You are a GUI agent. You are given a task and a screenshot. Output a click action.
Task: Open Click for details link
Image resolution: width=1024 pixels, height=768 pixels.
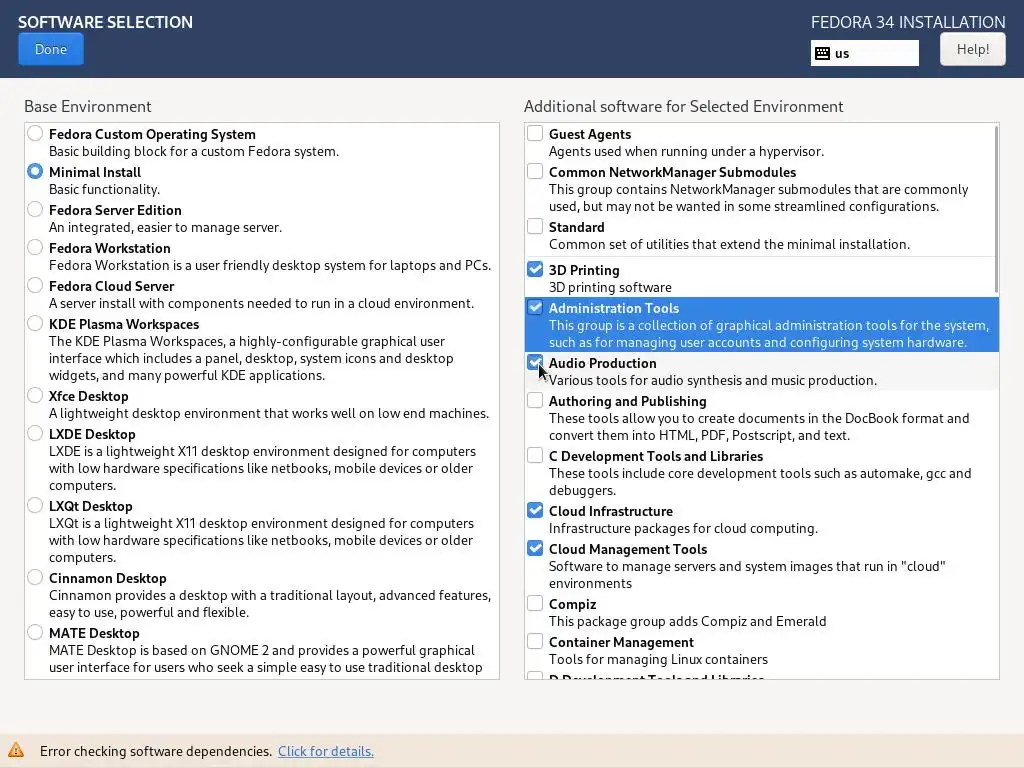tap(326, 751)
